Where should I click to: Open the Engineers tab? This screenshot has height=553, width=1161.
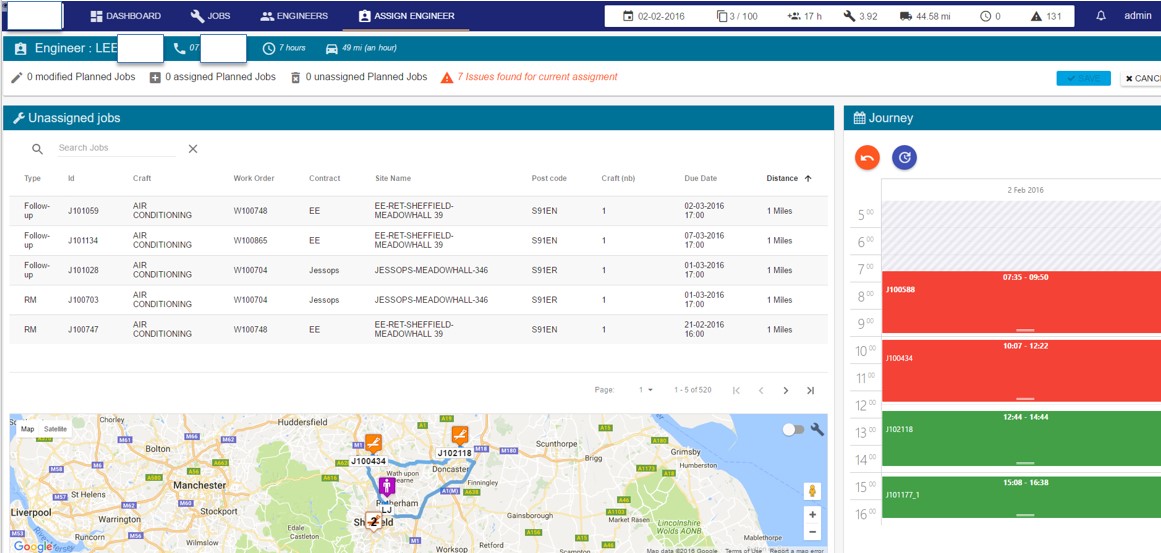(293, 16)
